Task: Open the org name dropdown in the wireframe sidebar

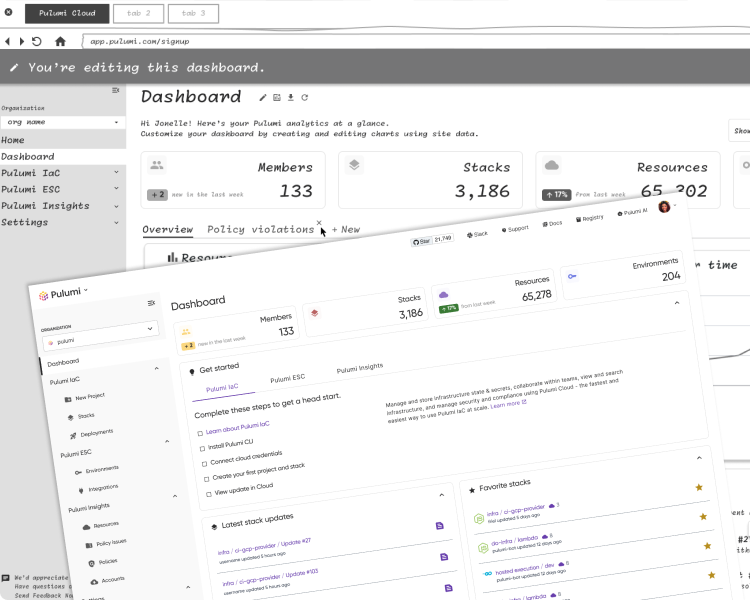Action: (x=63, y=122)
